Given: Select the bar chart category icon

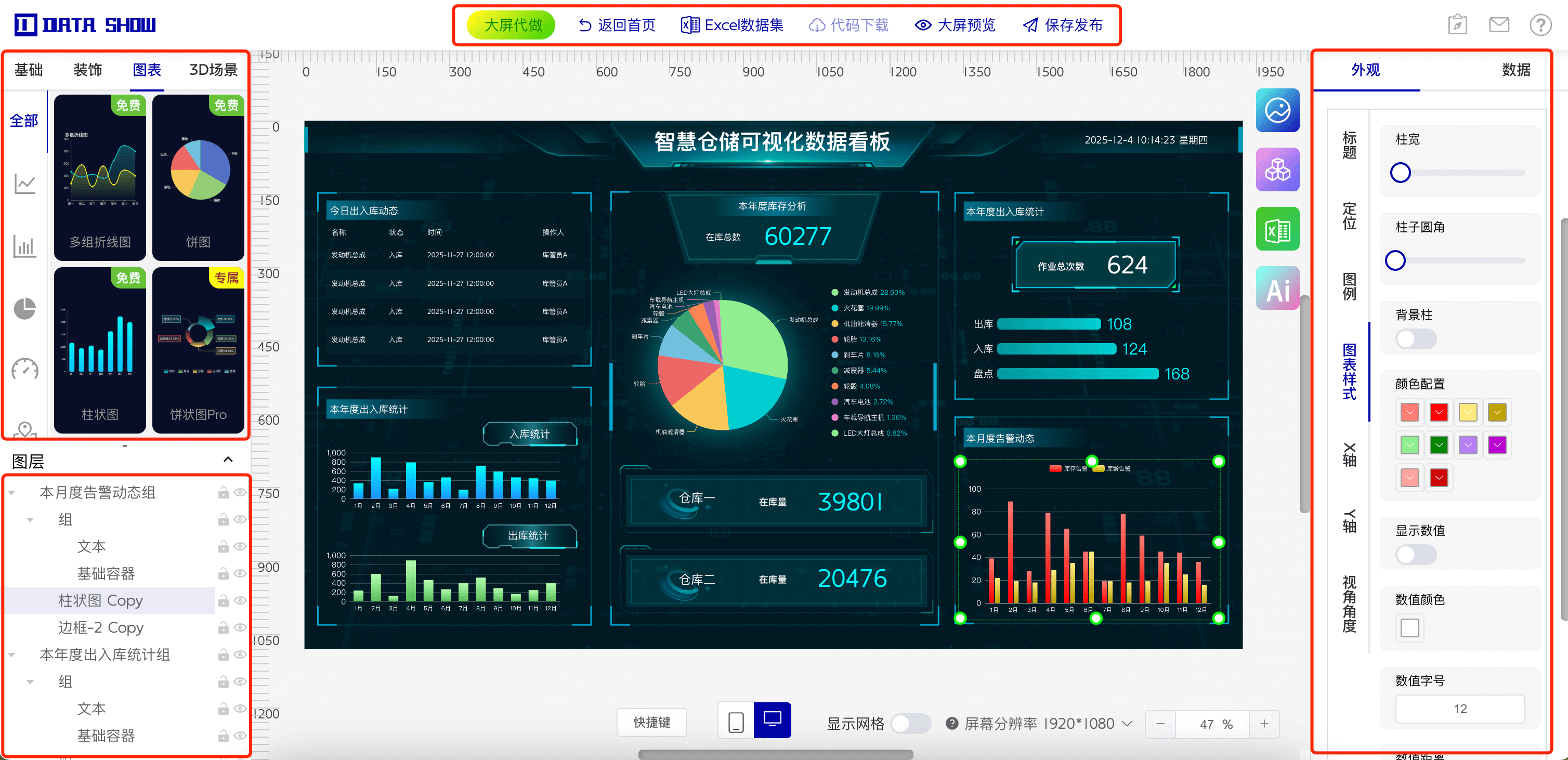Looking at the screenshot, I should [25, 246].
